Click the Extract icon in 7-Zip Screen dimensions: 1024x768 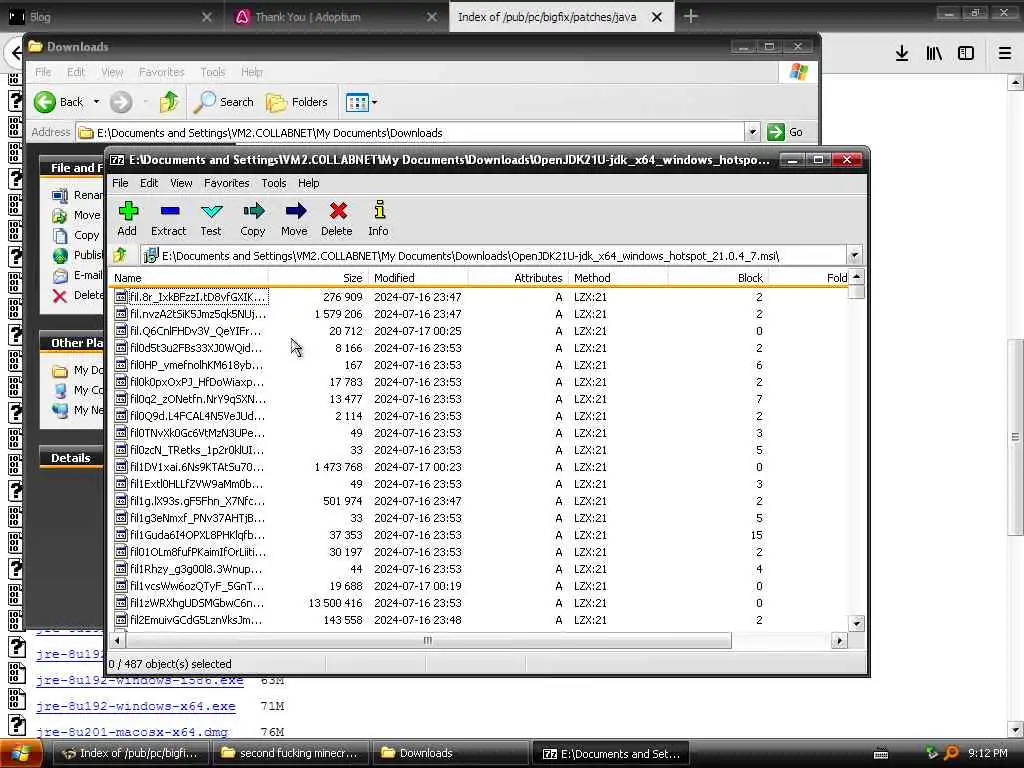point(168,219)
